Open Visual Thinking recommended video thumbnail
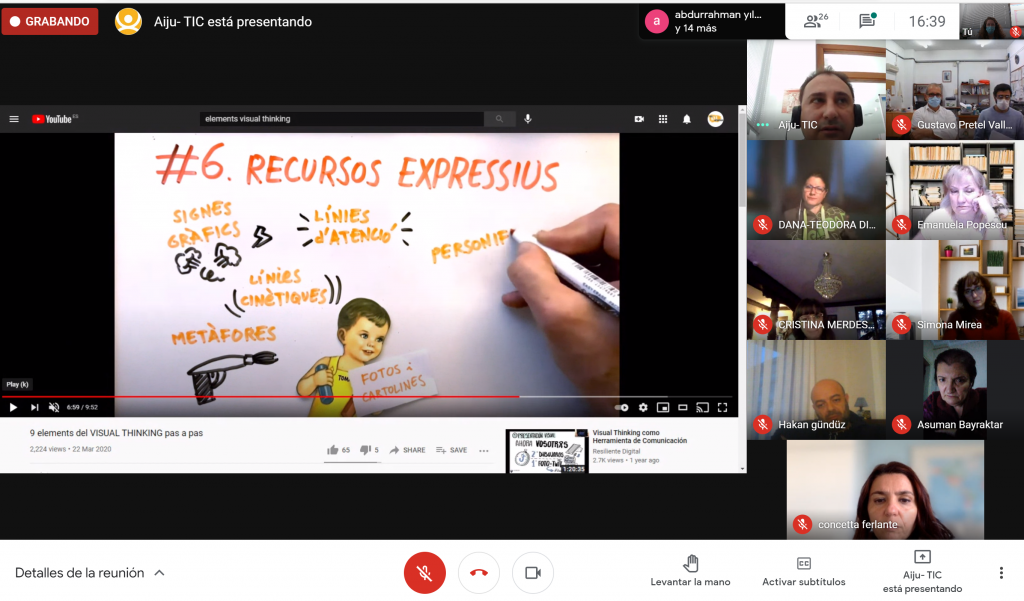Screen dimensions: 1024x601 (x=547, y=451)
